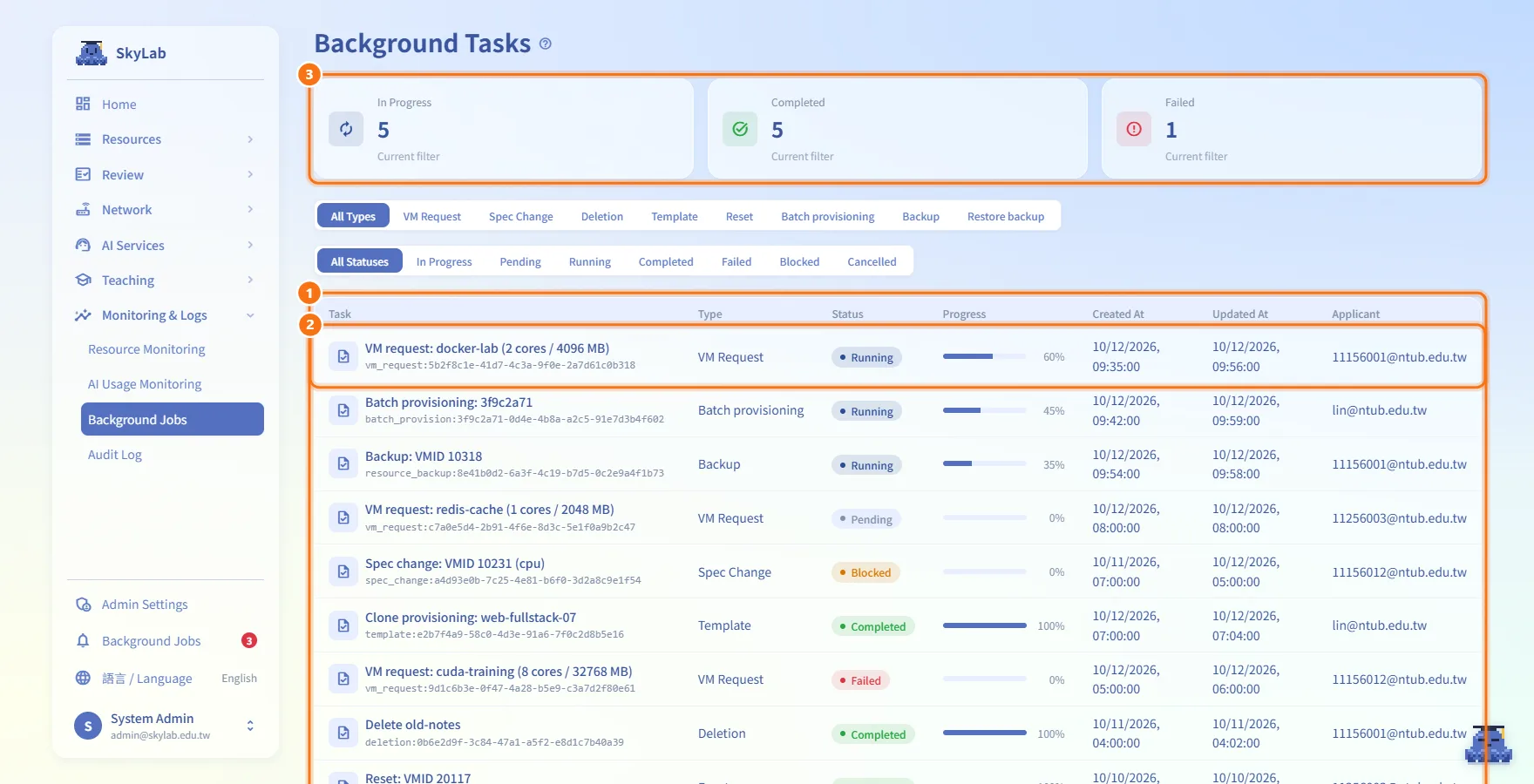
Task: Click the pixel mascot assistant icon
Action: point(1489,744)
